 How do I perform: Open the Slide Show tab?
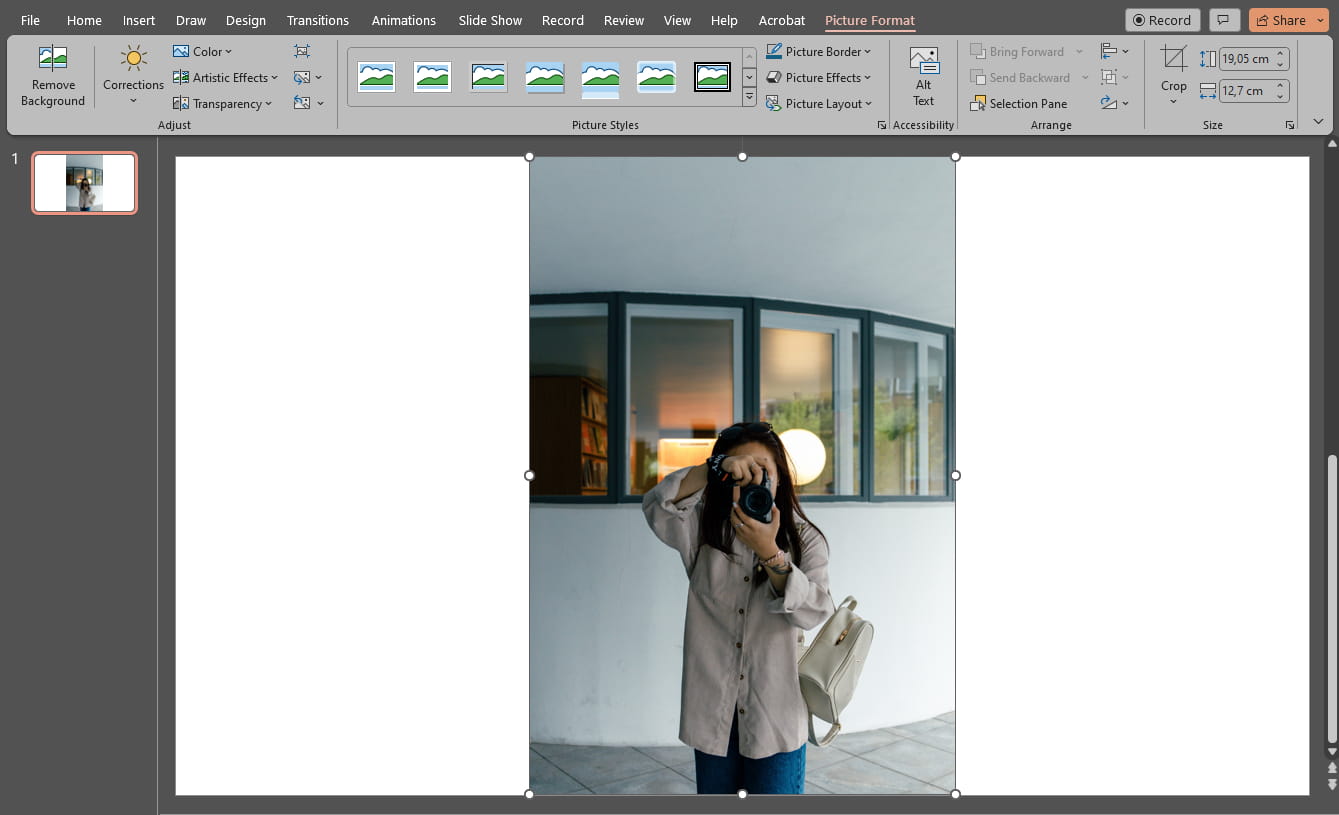click(x=491, y=20)
